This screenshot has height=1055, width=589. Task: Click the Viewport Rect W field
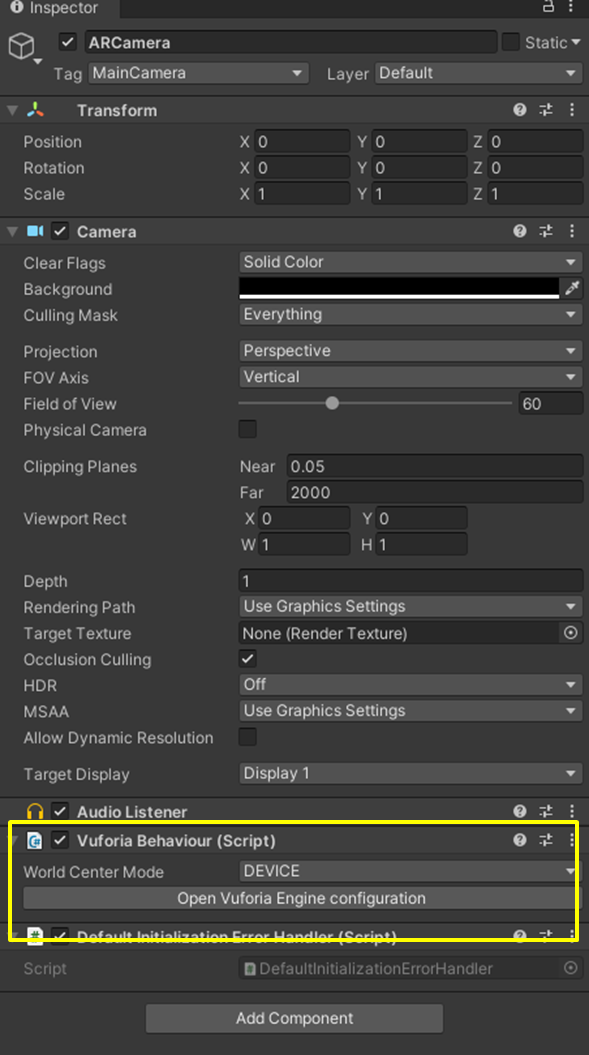[304, 544]
